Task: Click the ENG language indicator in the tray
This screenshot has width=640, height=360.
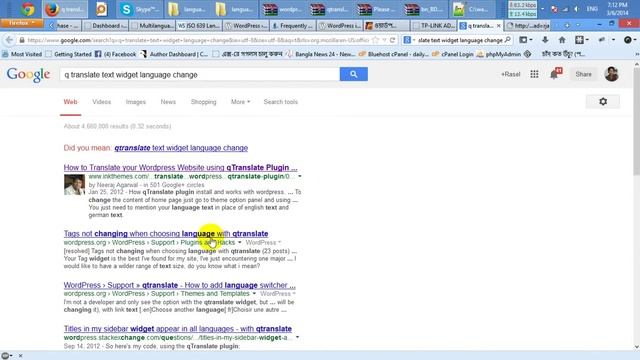Action: coord(592,9)
